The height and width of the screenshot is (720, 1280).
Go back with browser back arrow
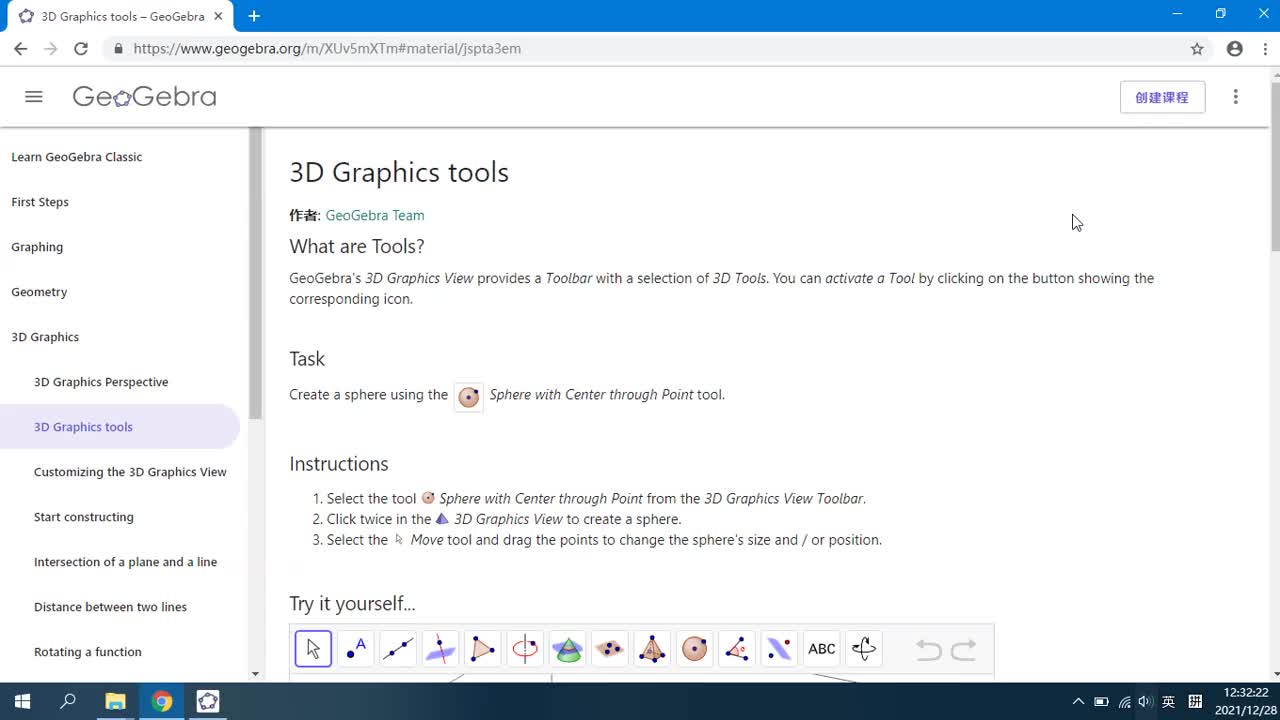pos(20,48)
